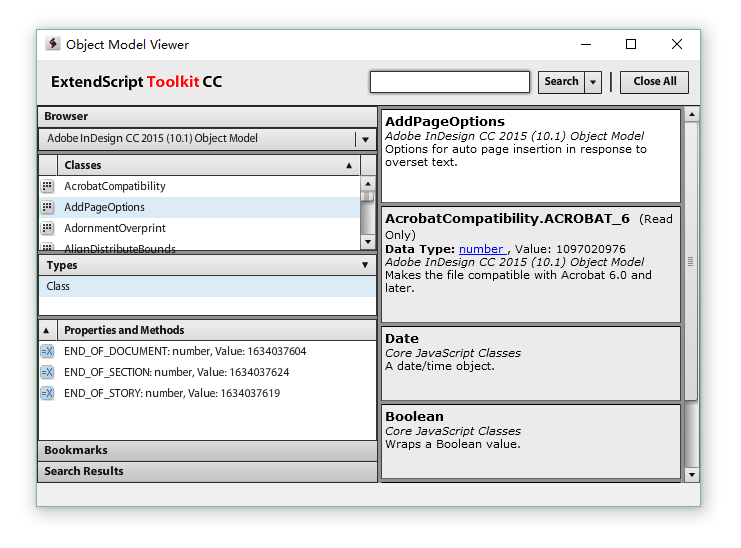741x548 pixels.
Task: Click the details pane scroll down arrow
Action: tap(692, 474)
